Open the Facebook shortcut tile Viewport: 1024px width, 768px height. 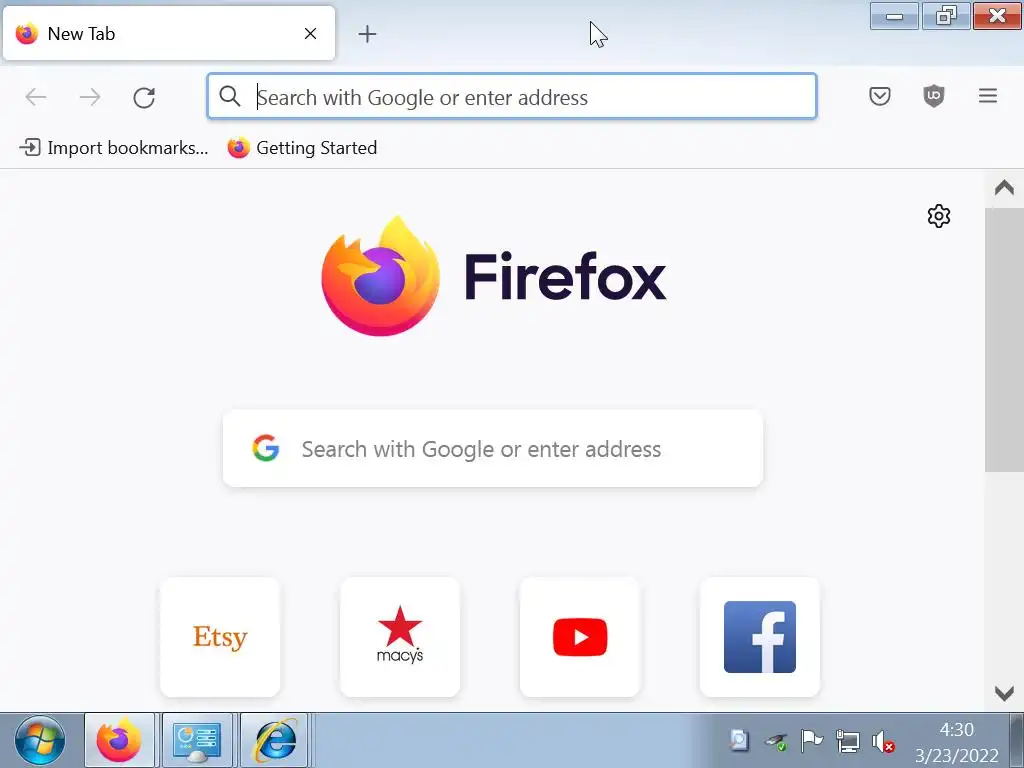pyautogui.click(x=760, y=637)
